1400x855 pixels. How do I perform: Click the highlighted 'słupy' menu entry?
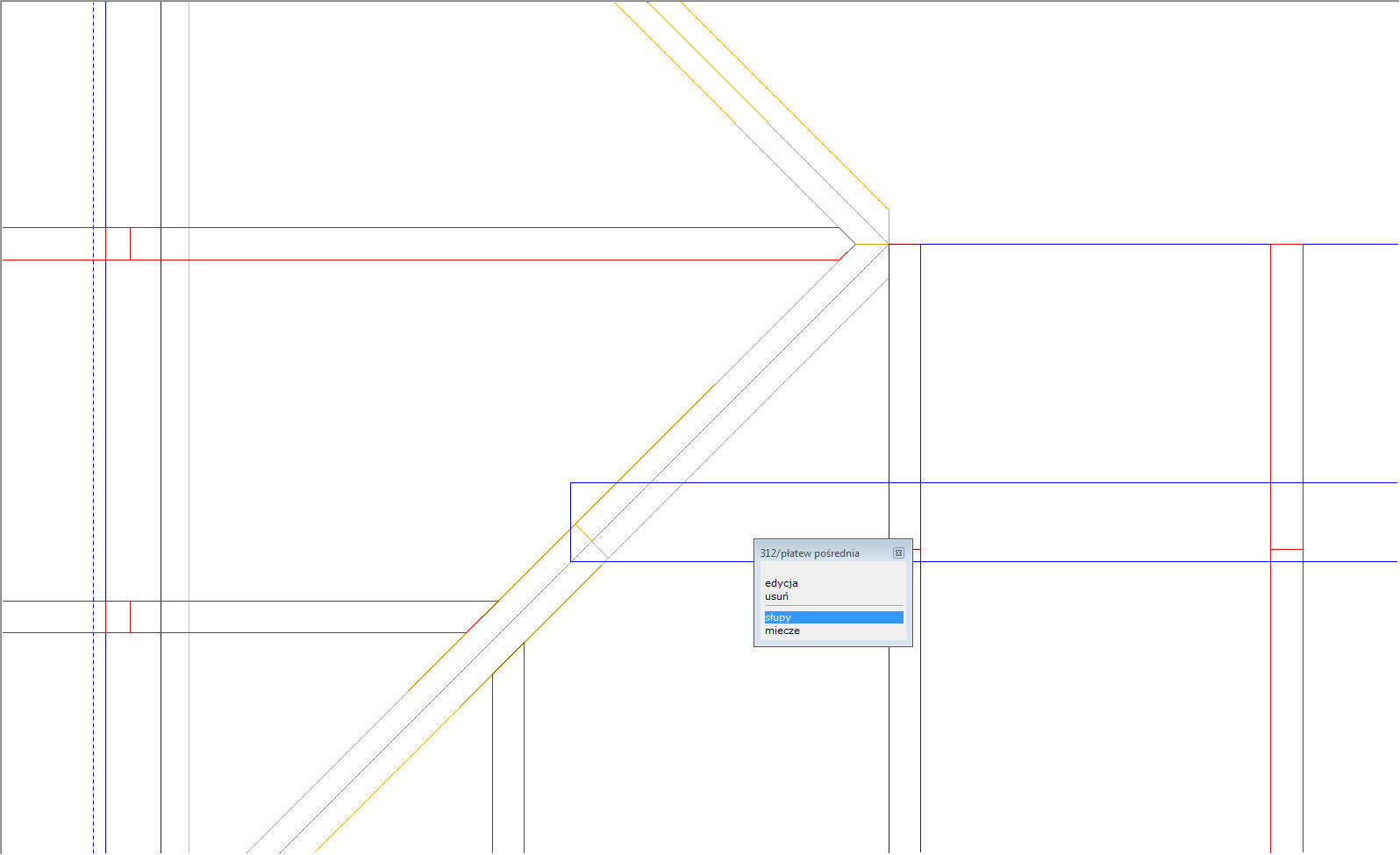click(x=832, y=617)
